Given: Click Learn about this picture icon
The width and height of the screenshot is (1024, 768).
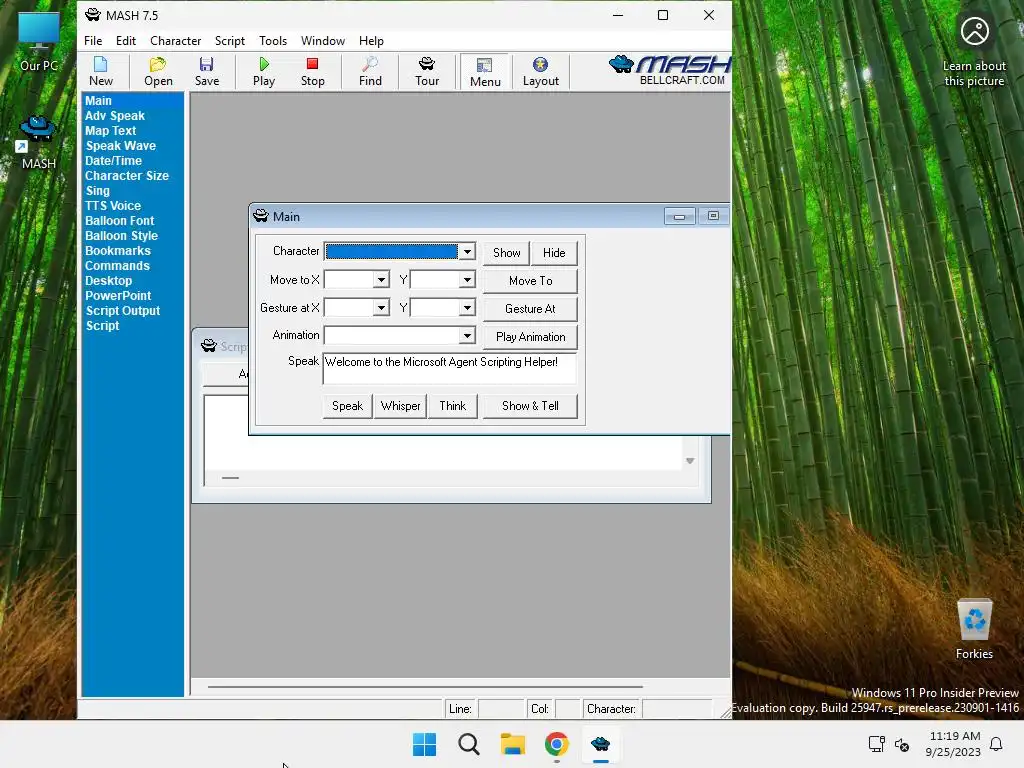Looking at the screenshot, I should [x=974, y=52].
